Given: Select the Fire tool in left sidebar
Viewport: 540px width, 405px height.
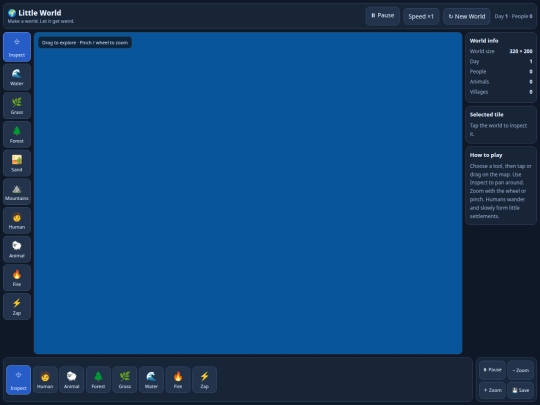Looking at the screenshot, I should [x=17, y=278].
